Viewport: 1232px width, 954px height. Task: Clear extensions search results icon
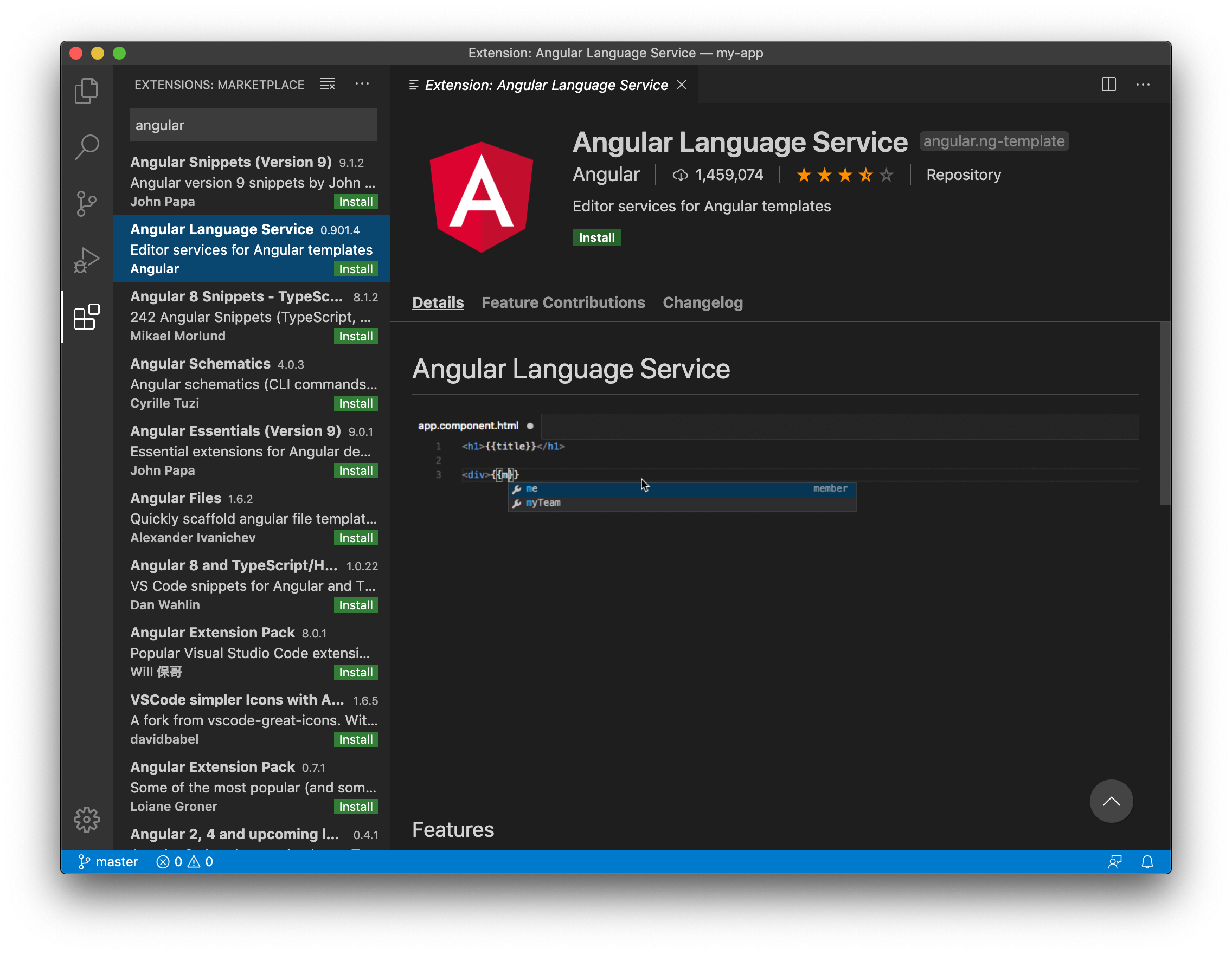327,84
